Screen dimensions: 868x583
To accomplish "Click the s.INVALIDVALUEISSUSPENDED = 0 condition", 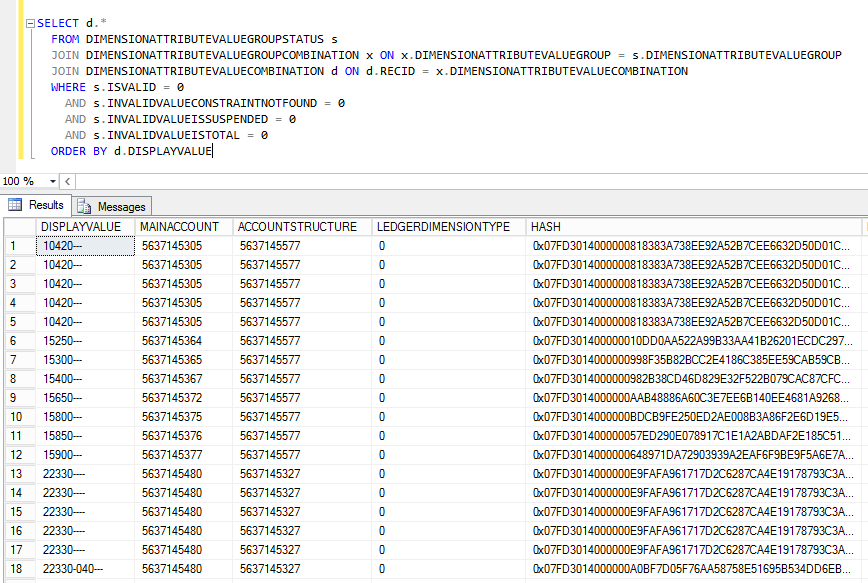I will point(194,119).
